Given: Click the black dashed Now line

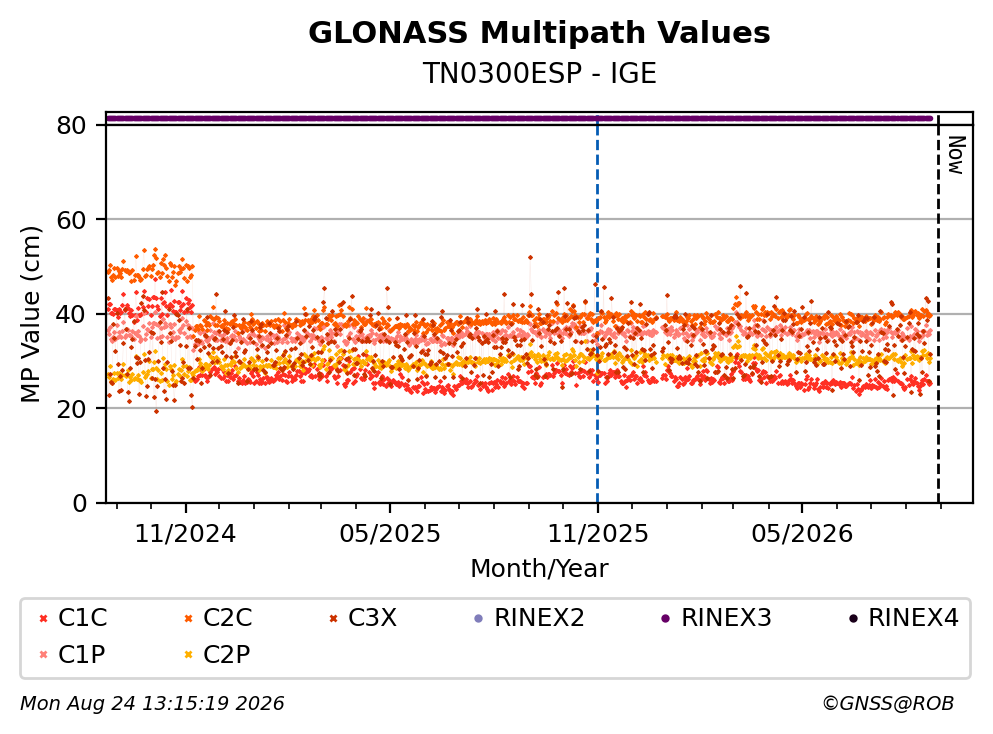Looking at the screenshot, I should click(938, 310).
